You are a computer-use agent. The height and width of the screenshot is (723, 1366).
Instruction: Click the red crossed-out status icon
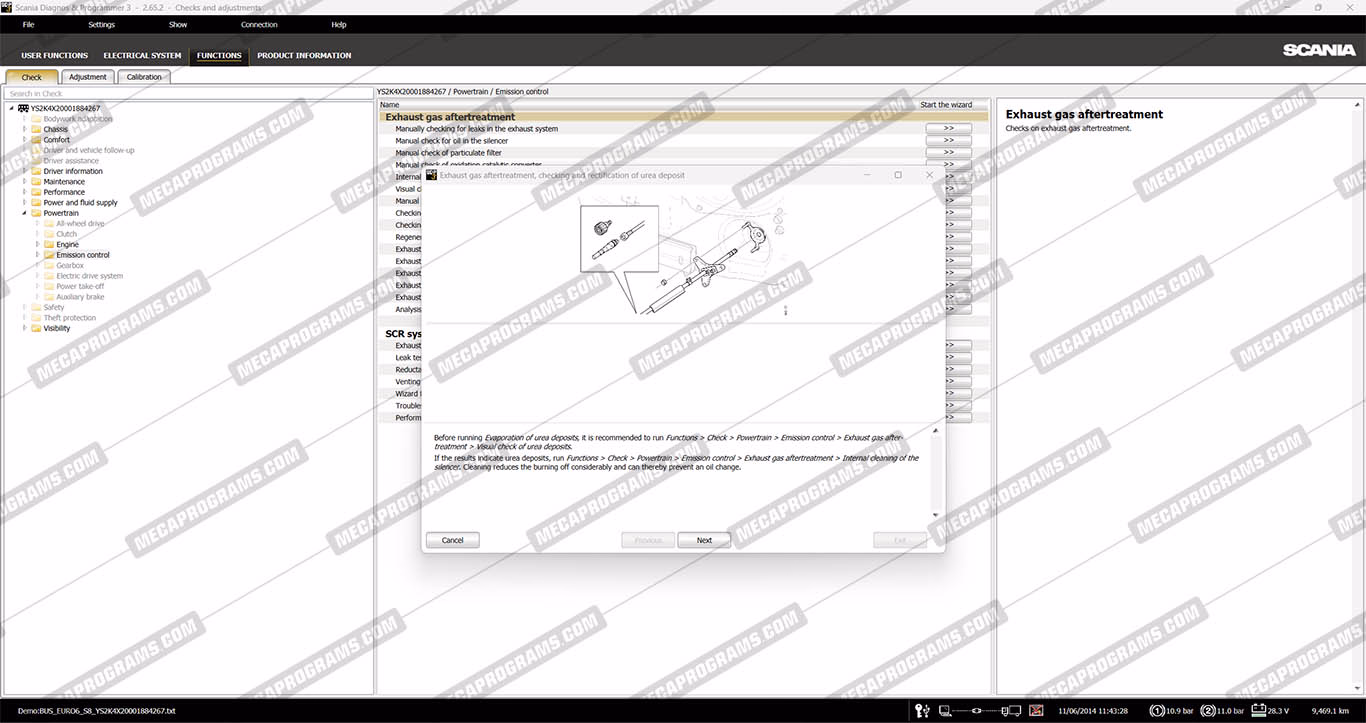(1037, 711)
